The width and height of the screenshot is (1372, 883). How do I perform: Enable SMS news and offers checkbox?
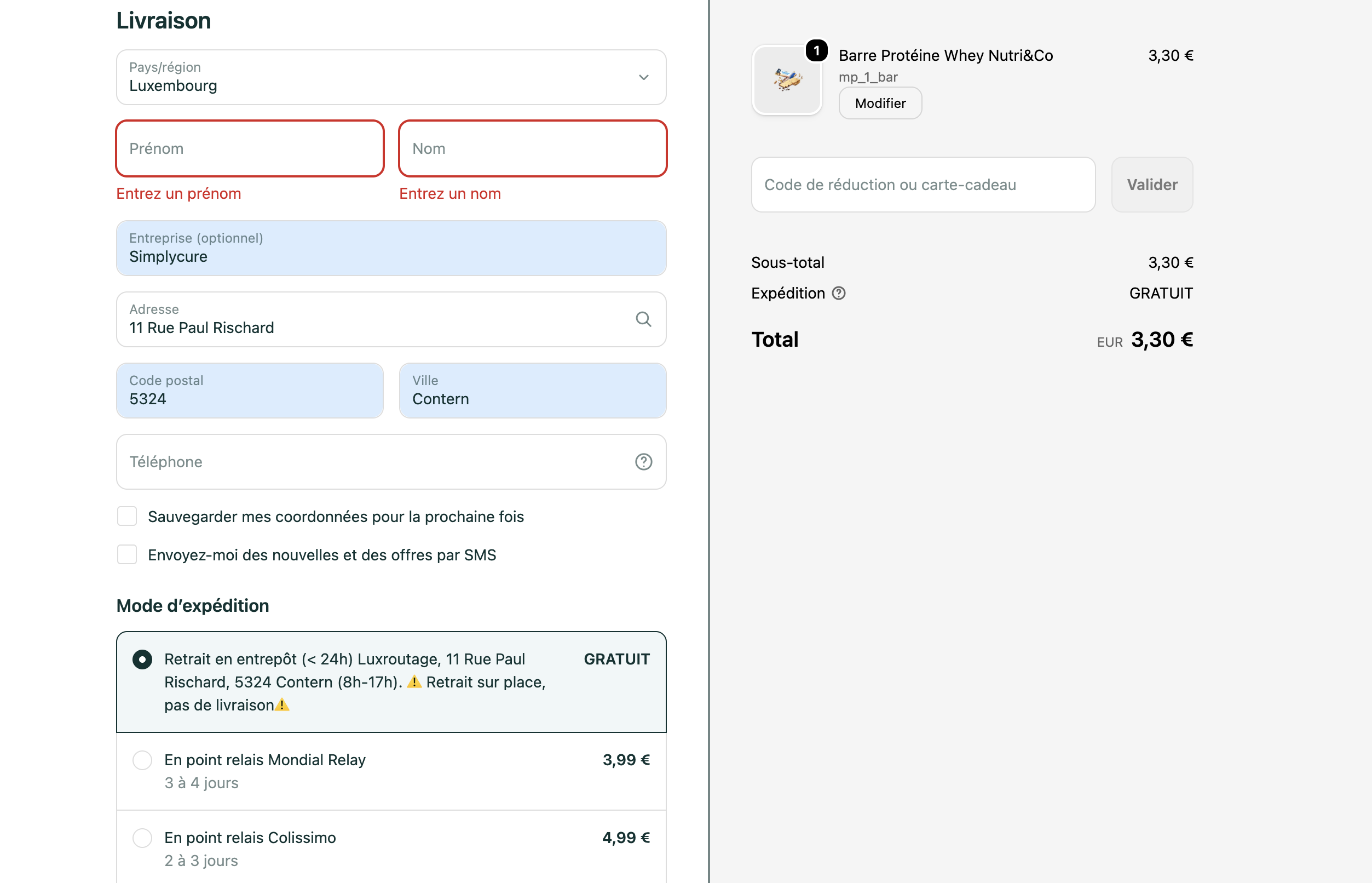tap(127, 554)
